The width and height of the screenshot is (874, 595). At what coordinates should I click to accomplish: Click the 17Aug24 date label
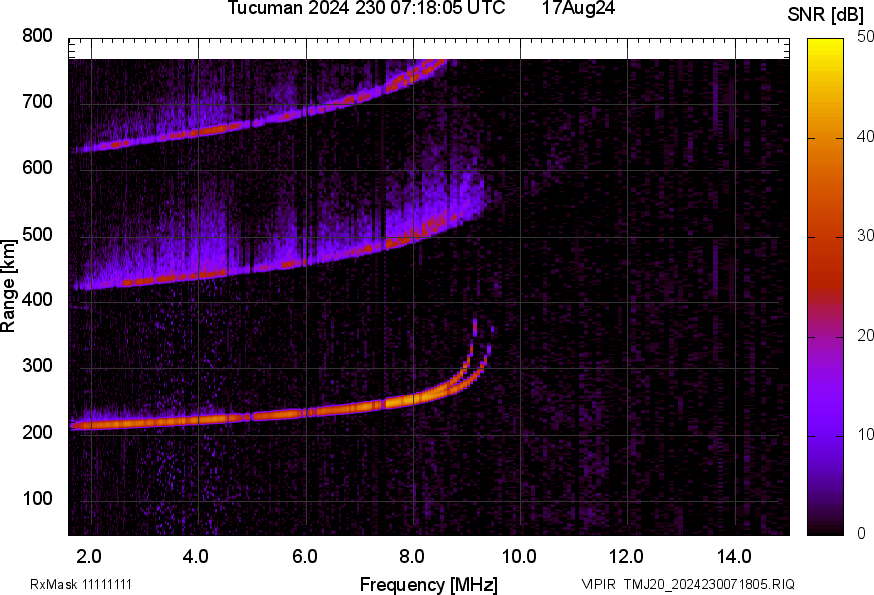click(x=578, y=8)
